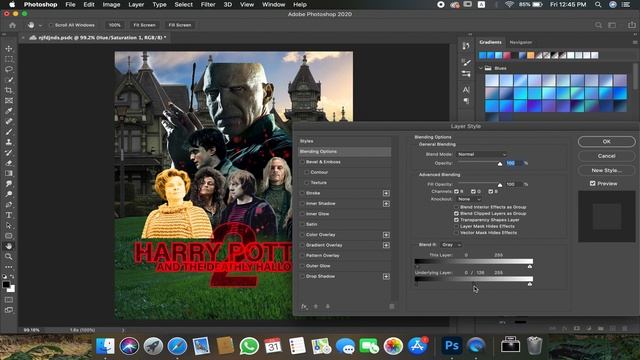Add another Stroke effect with plus button
Viewport: 640px width, 360px height.
(386, 193)
